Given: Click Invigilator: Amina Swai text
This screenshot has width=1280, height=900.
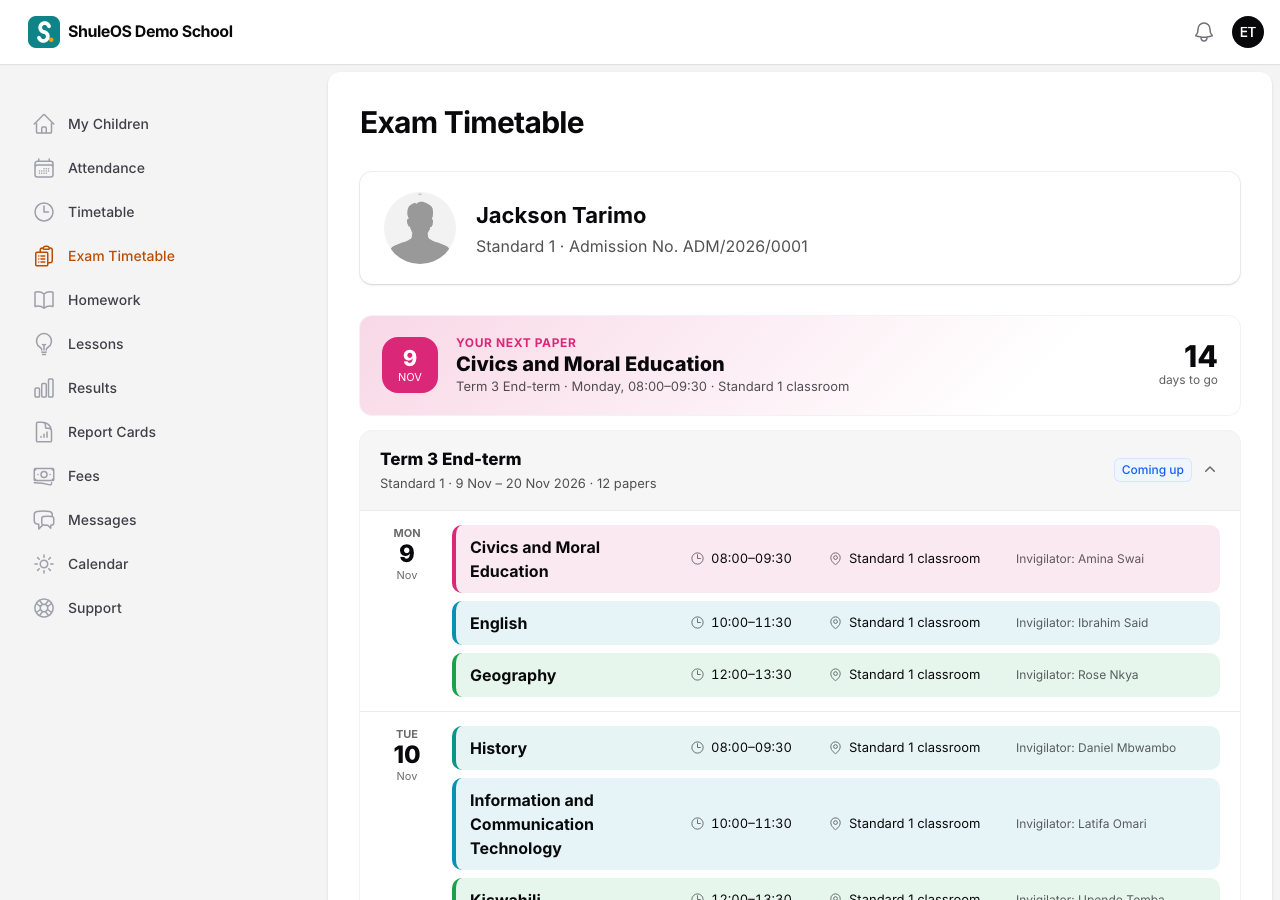Looking at the screenshot, I should [1080, 559].
